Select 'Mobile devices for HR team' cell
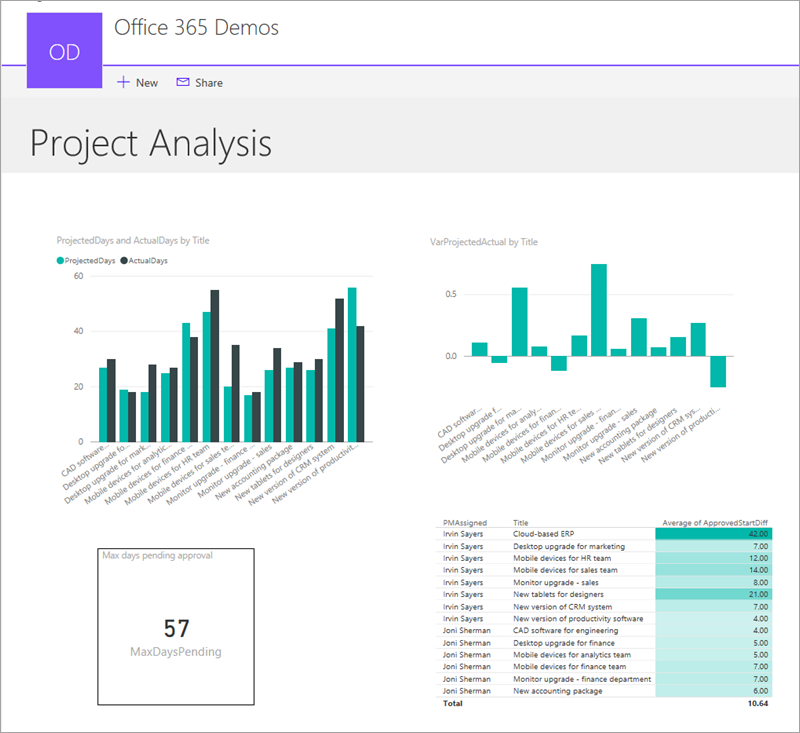The width and height of the screenshot is (800, 733). tap(562, 558)
